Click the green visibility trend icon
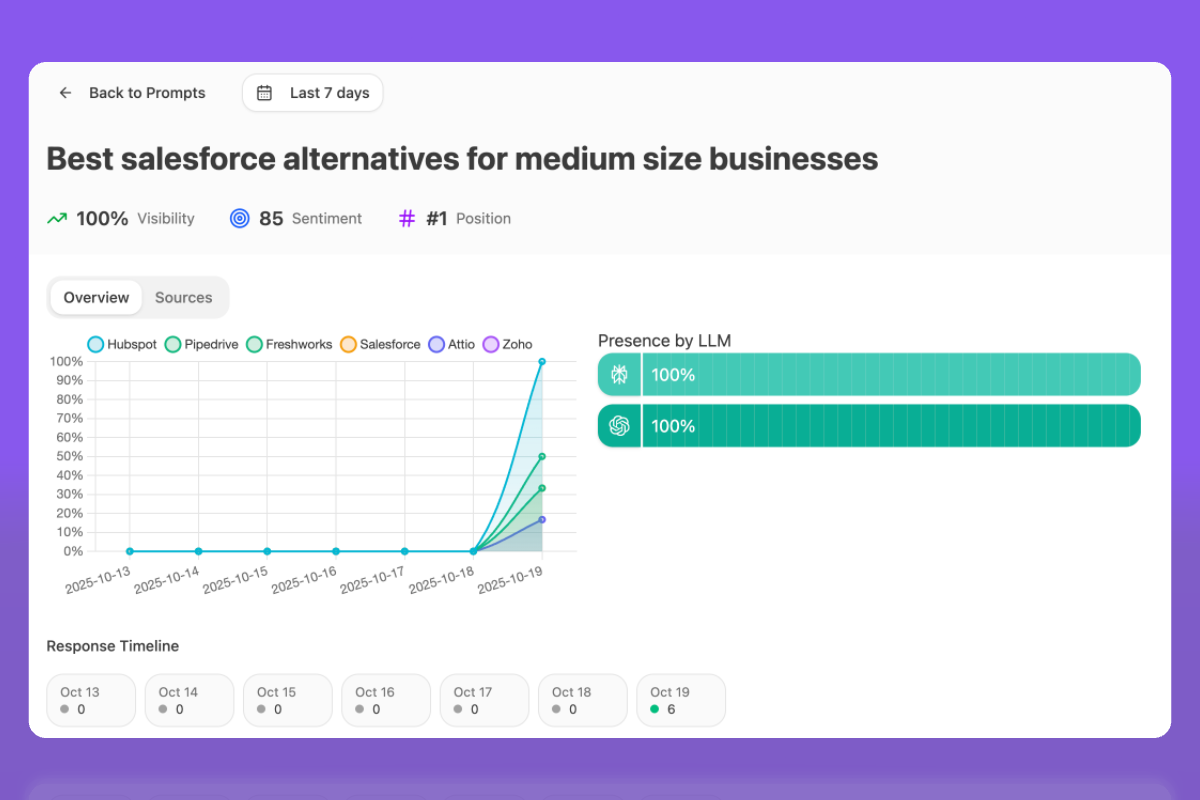The height and width of the screenshot is (800, 1200). [56, 218]
